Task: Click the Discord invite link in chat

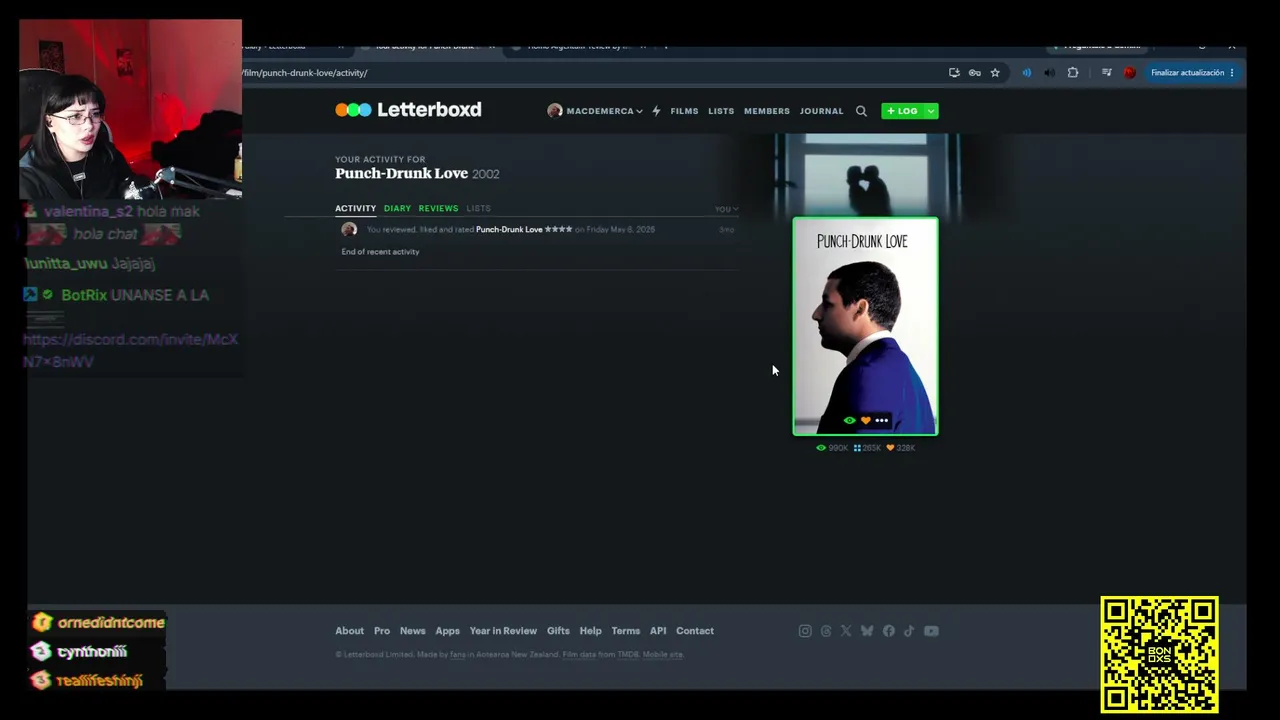Action: (x=130, y=350)
